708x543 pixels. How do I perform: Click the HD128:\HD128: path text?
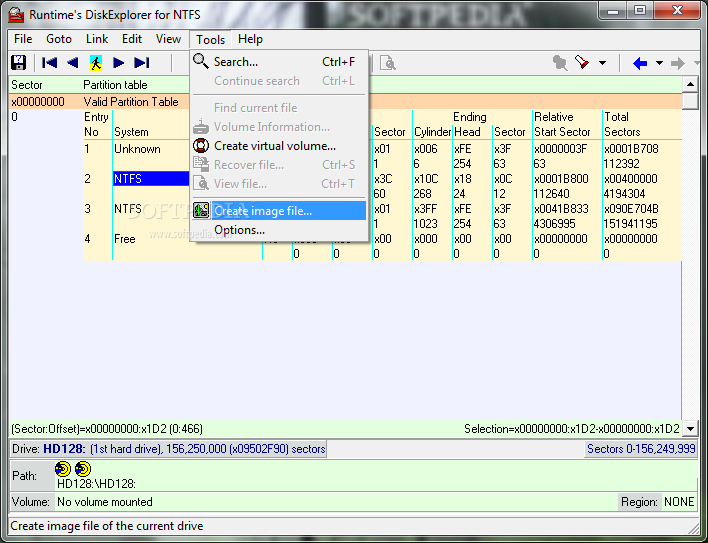(96, 484)
